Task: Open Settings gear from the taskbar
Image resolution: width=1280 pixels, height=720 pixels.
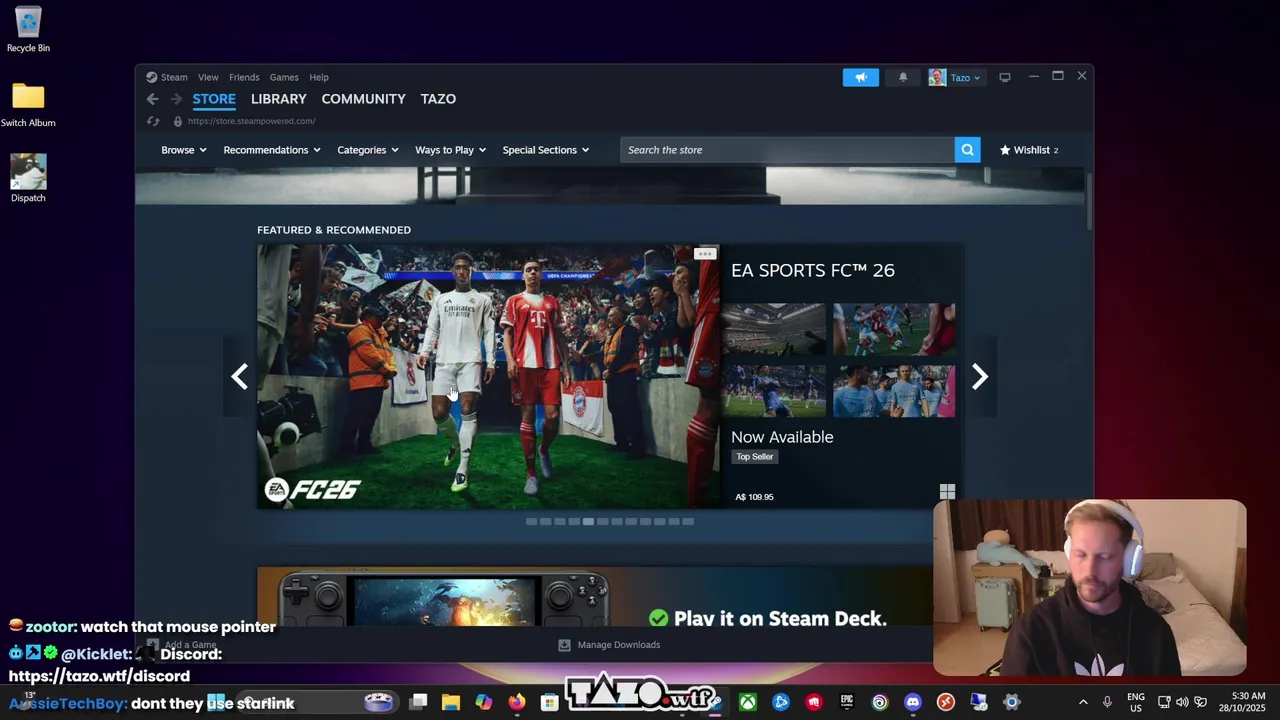Action: 1011,702
